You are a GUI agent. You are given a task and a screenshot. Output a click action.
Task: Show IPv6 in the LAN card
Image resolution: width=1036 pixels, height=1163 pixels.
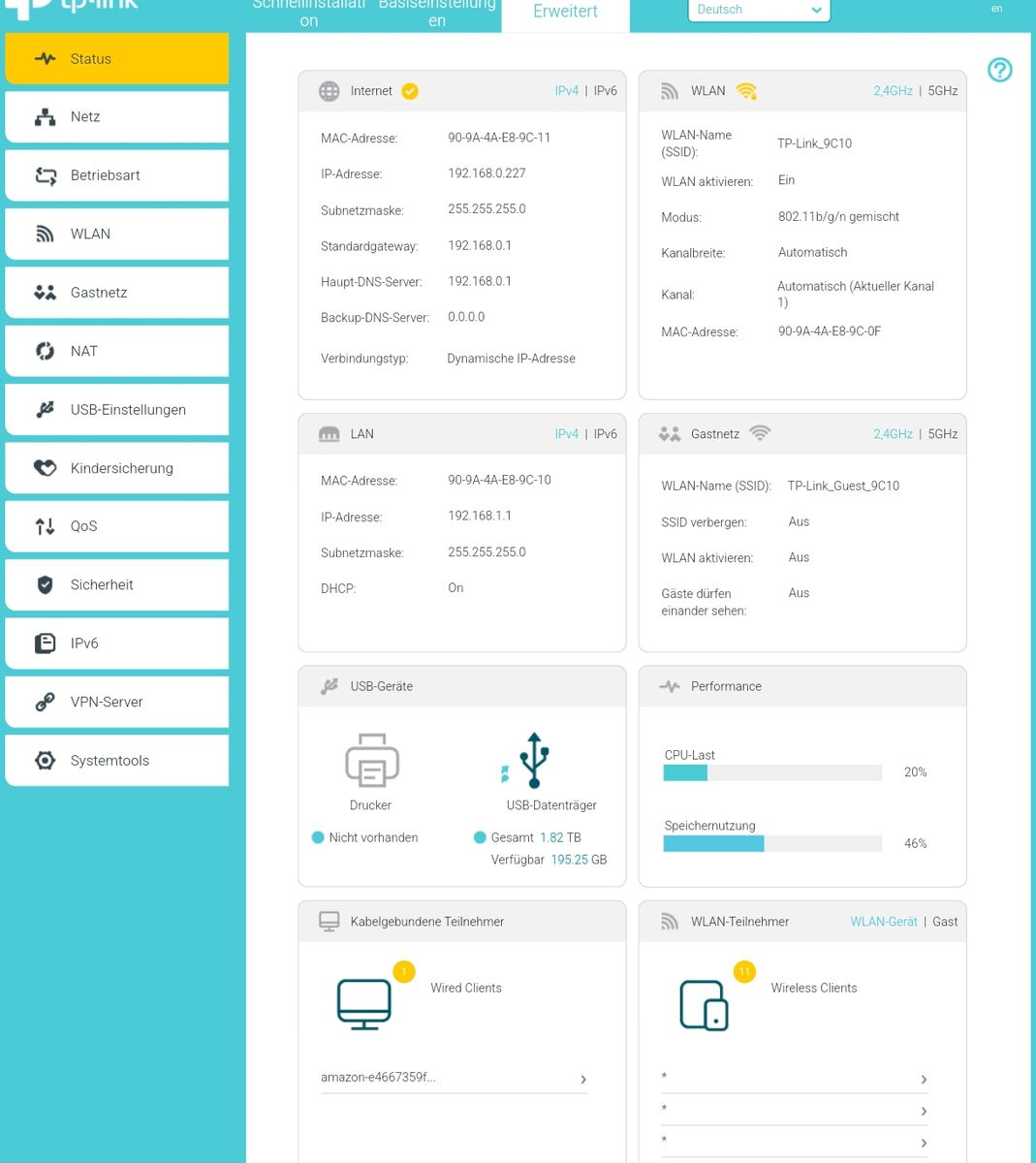coord(606,434)
